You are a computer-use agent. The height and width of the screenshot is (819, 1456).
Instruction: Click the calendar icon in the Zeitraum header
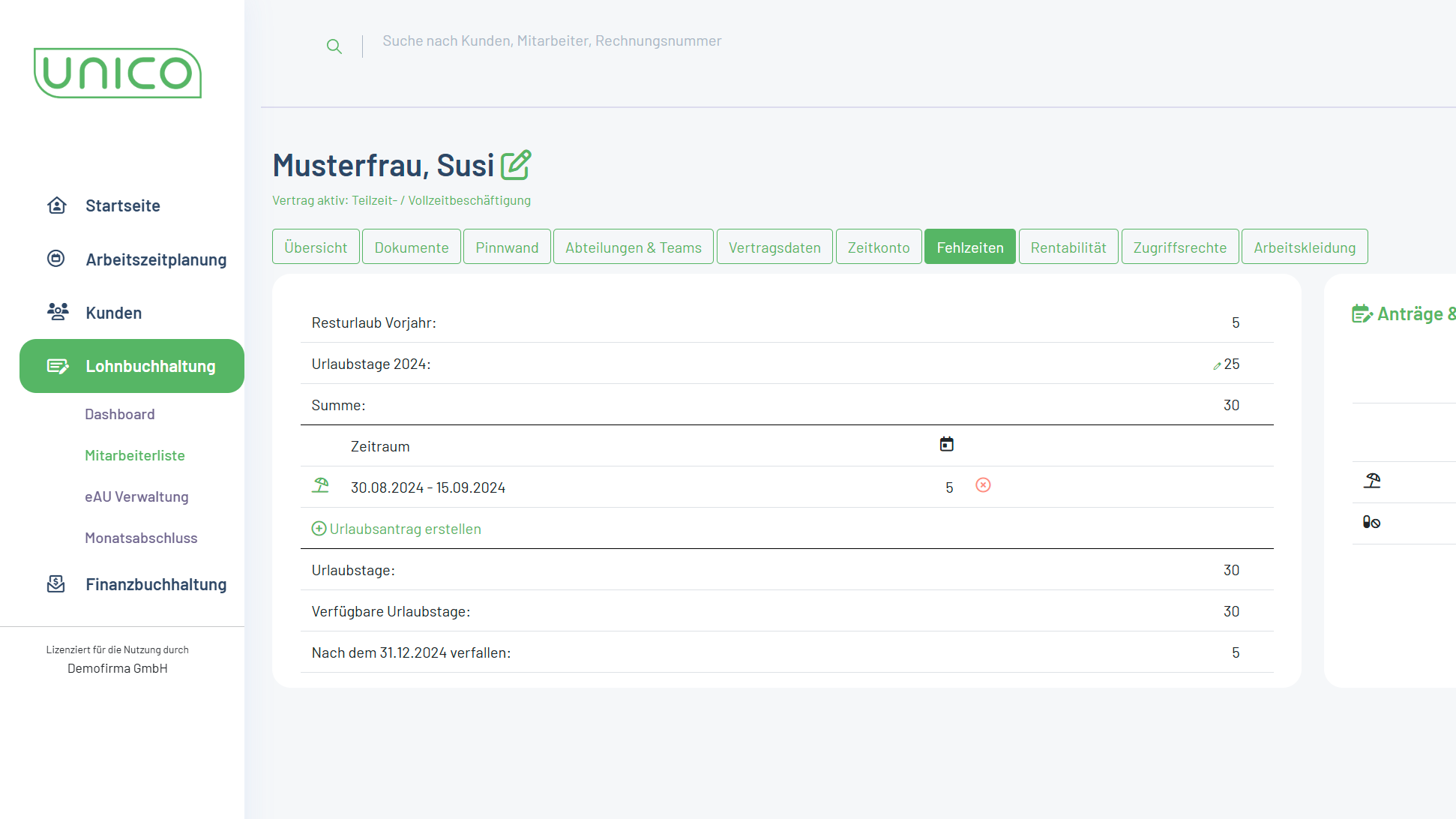pyautogui.click(x=947, y=444)
